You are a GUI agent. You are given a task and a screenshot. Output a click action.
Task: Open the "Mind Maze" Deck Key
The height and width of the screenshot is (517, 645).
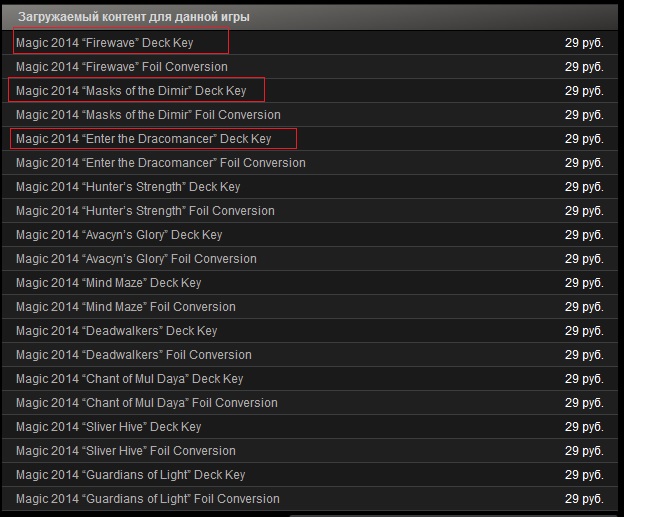click(109, 283)
